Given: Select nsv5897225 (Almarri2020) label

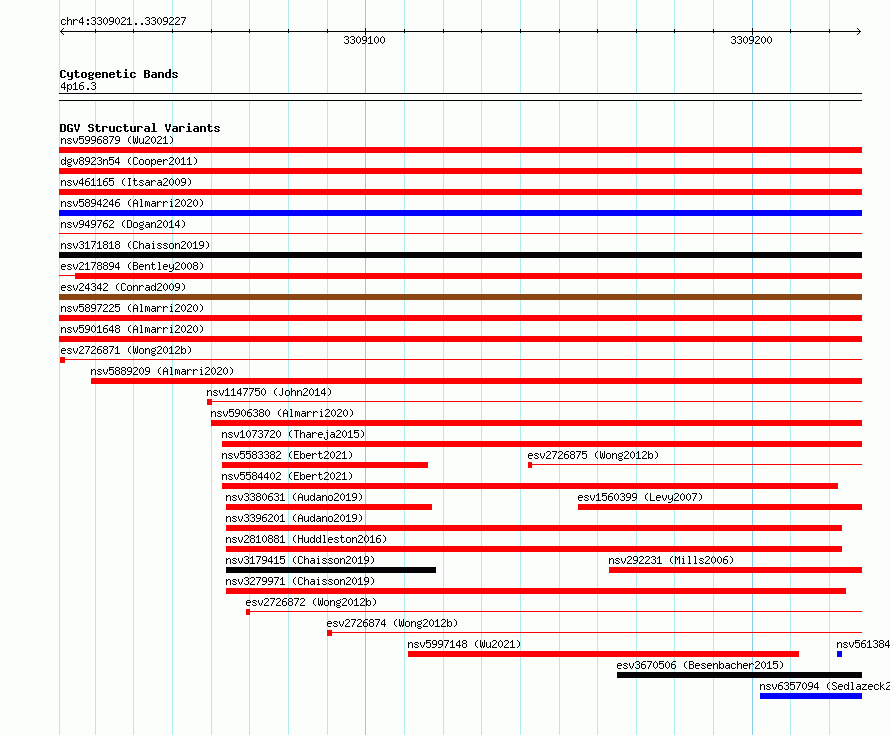Looking at the screenshot, I should click(132, 308).
